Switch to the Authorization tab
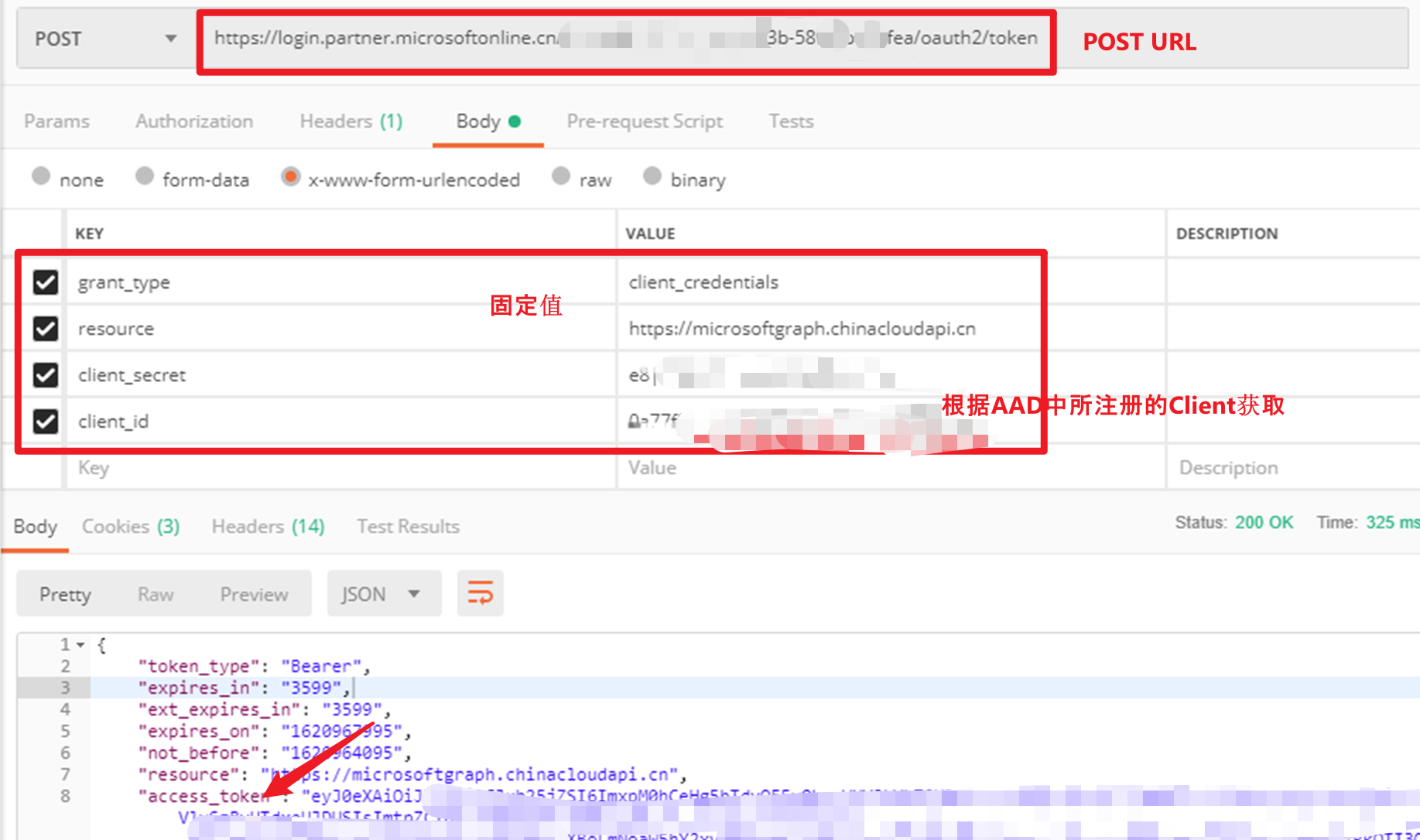The image size is (1420, 840). (x=194, y=121)
